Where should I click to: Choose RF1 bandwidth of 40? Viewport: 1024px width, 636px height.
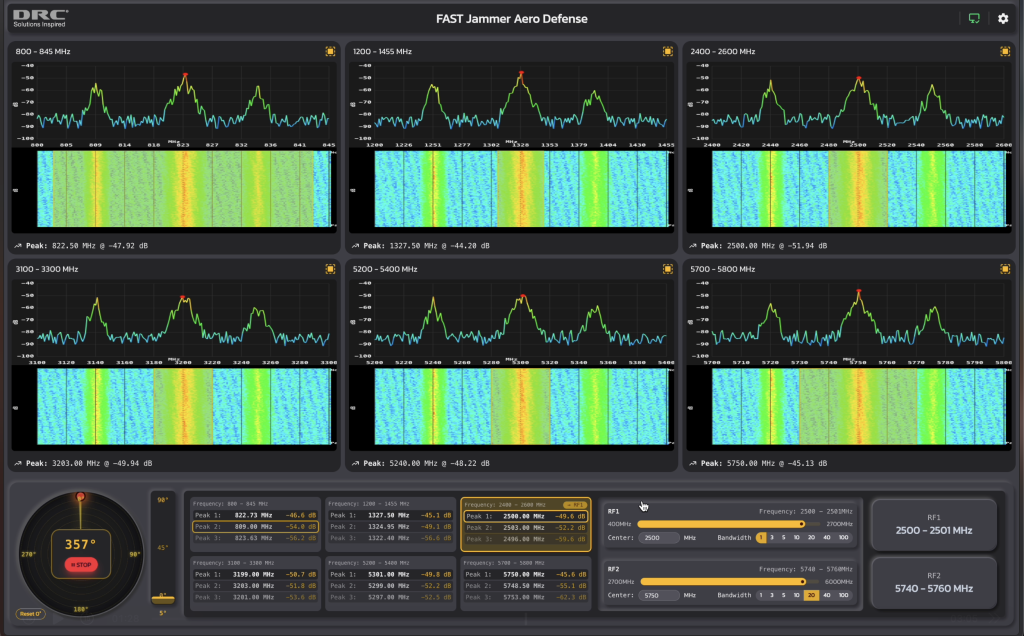[x=827, y=537]
